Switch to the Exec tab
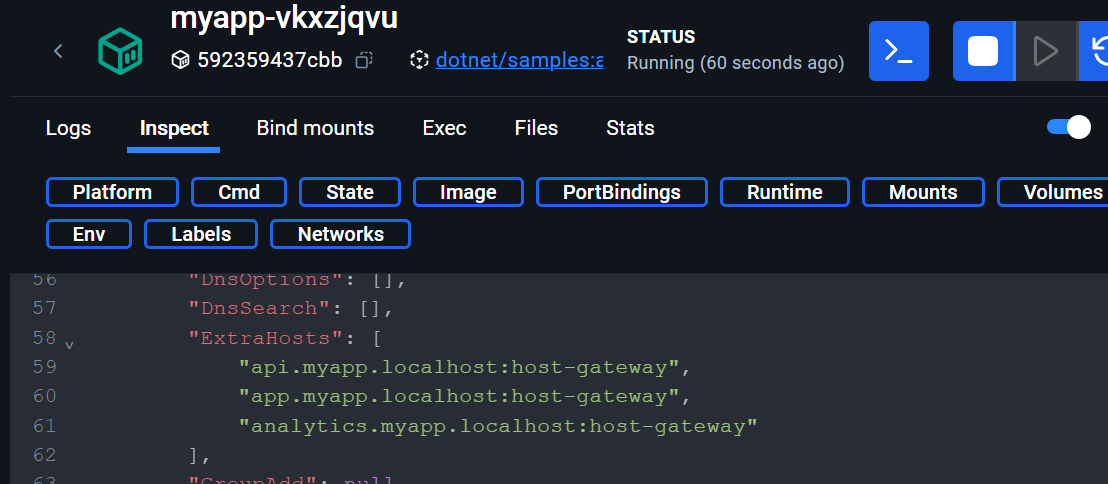This screenshot has height=484, width=1108. pos(444,128)
